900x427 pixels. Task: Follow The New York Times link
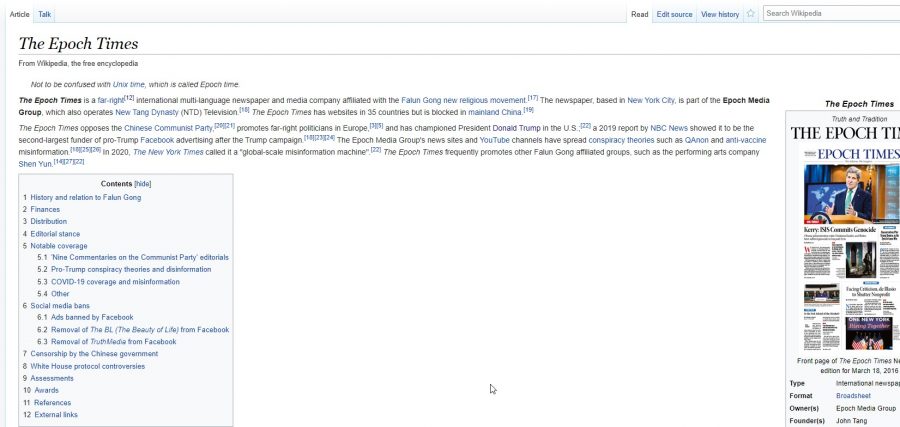(168, 153)
